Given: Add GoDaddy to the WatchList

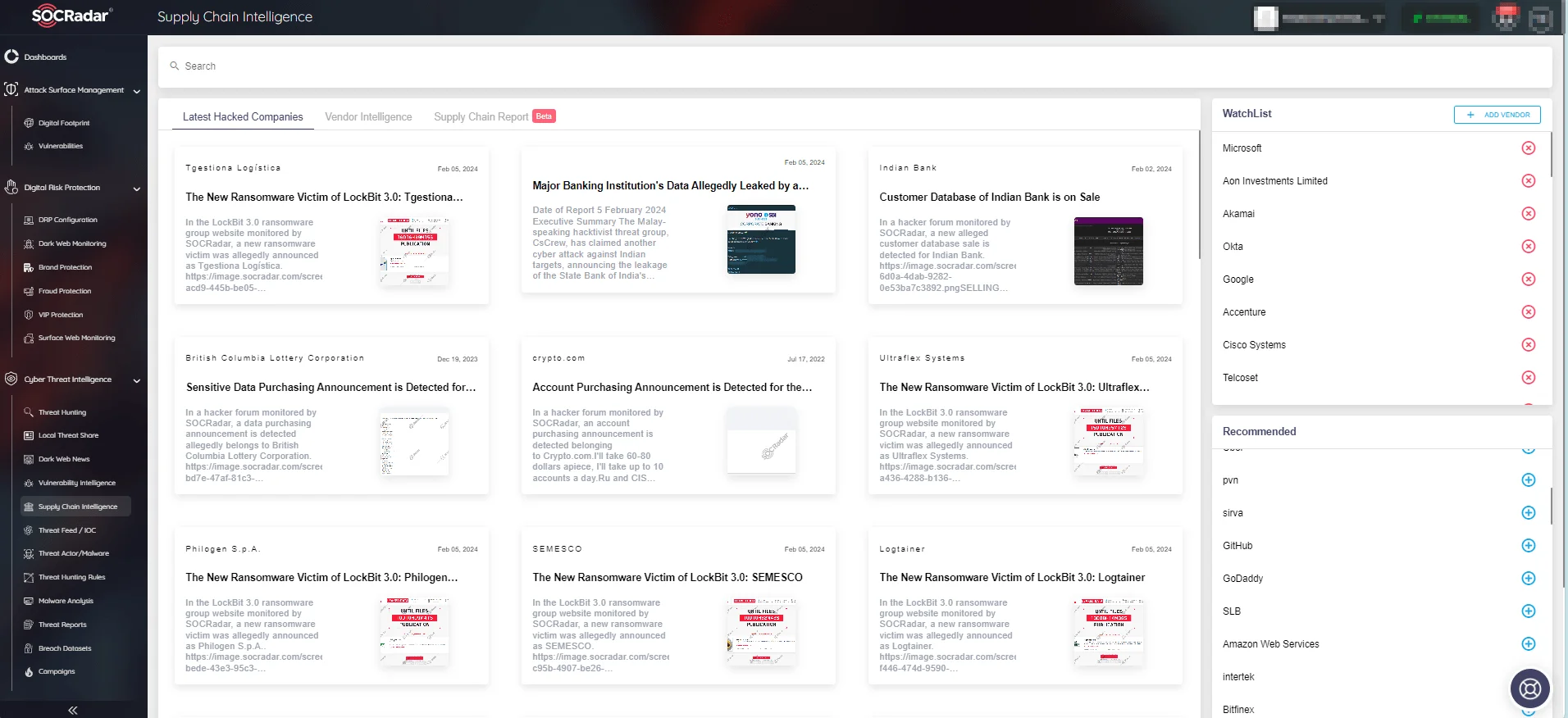Looking at the screenshot, I should click(1529, 579).
